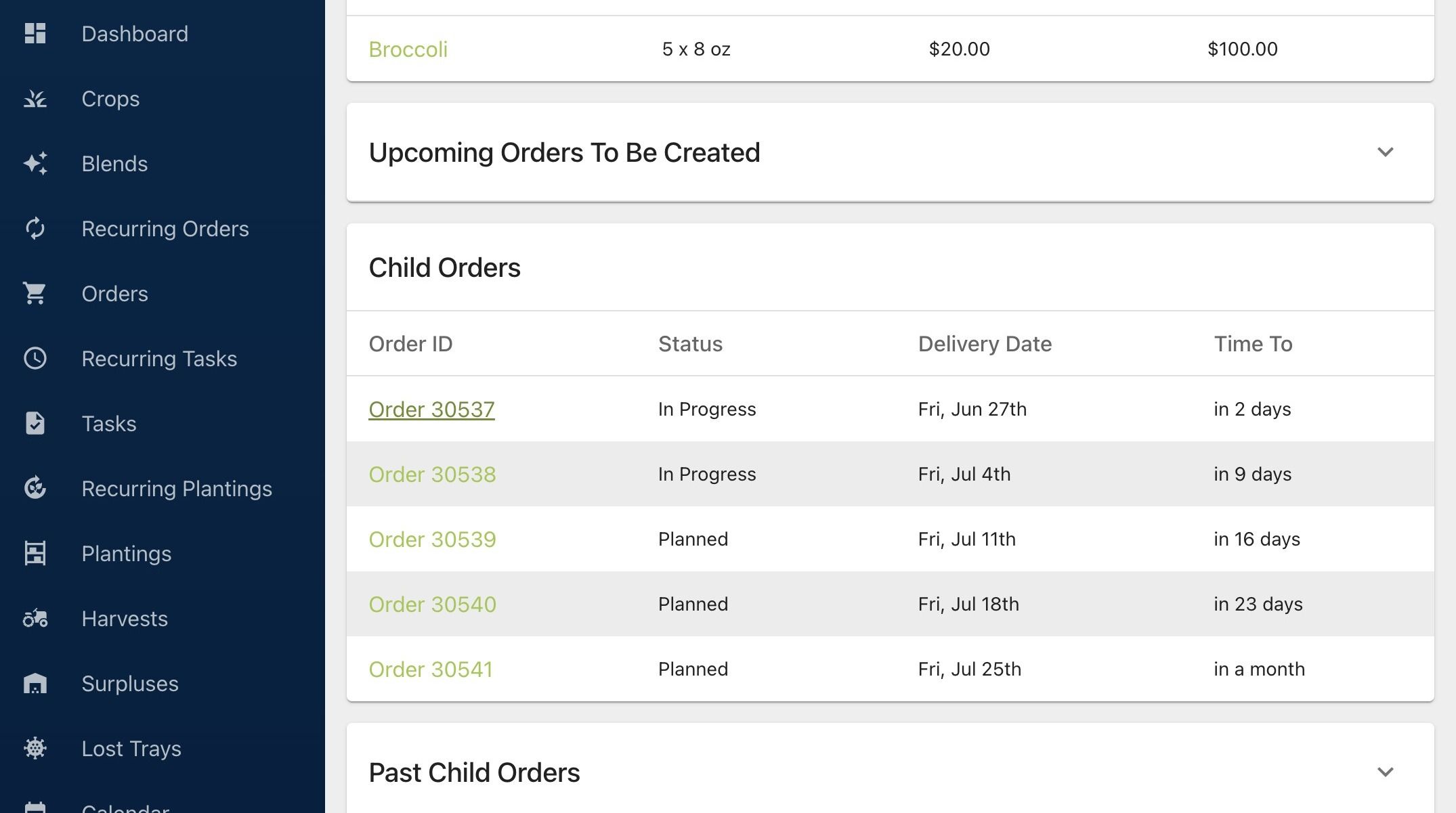Viewport: 1456px width, 813px height.
Task: Open the Dashboard grid icon
Action: pyautogui.click(x=35, y=33)
